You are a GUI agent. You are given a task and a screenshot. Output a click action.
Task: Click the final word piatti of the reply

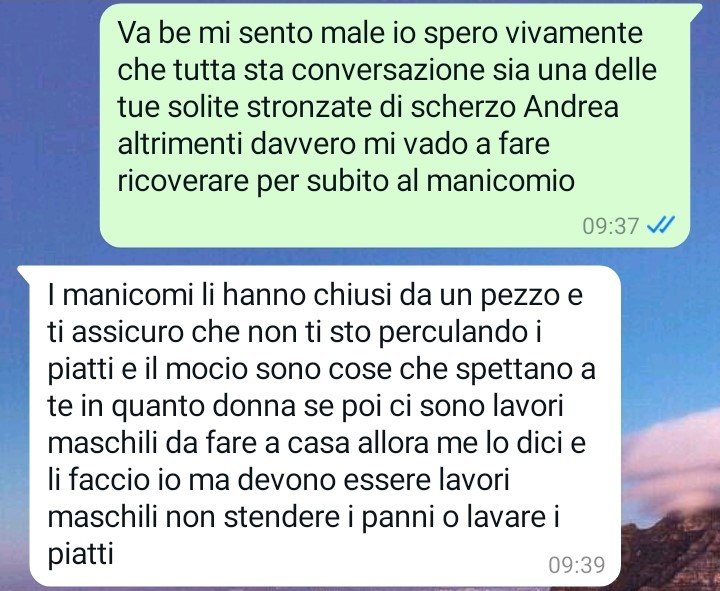tap(81, 555)
